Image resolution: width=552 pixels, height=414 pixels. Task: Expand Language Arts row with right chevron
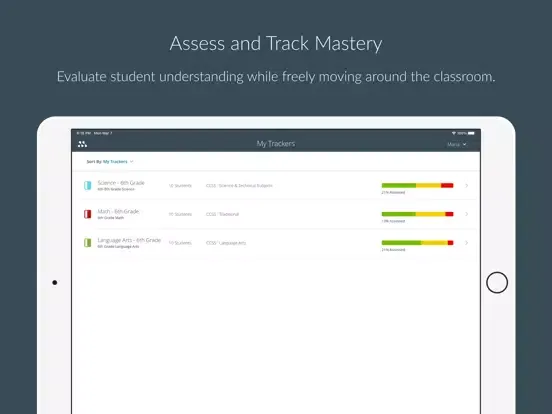(x=466, y=243)
